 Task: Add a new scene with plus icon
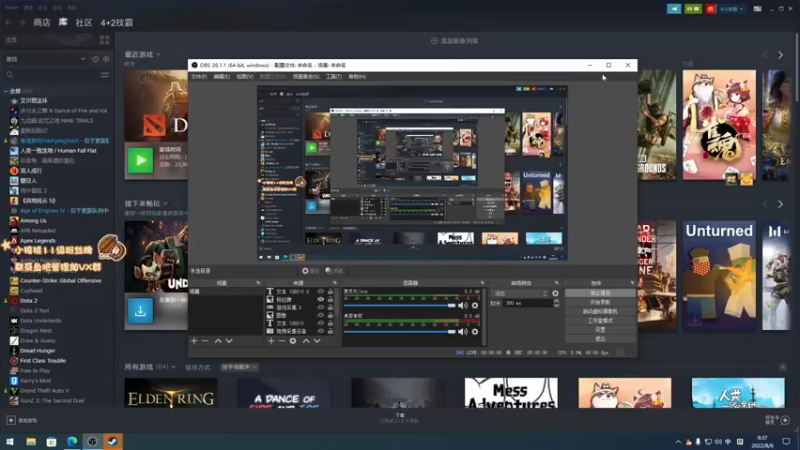tap(194, 341)
